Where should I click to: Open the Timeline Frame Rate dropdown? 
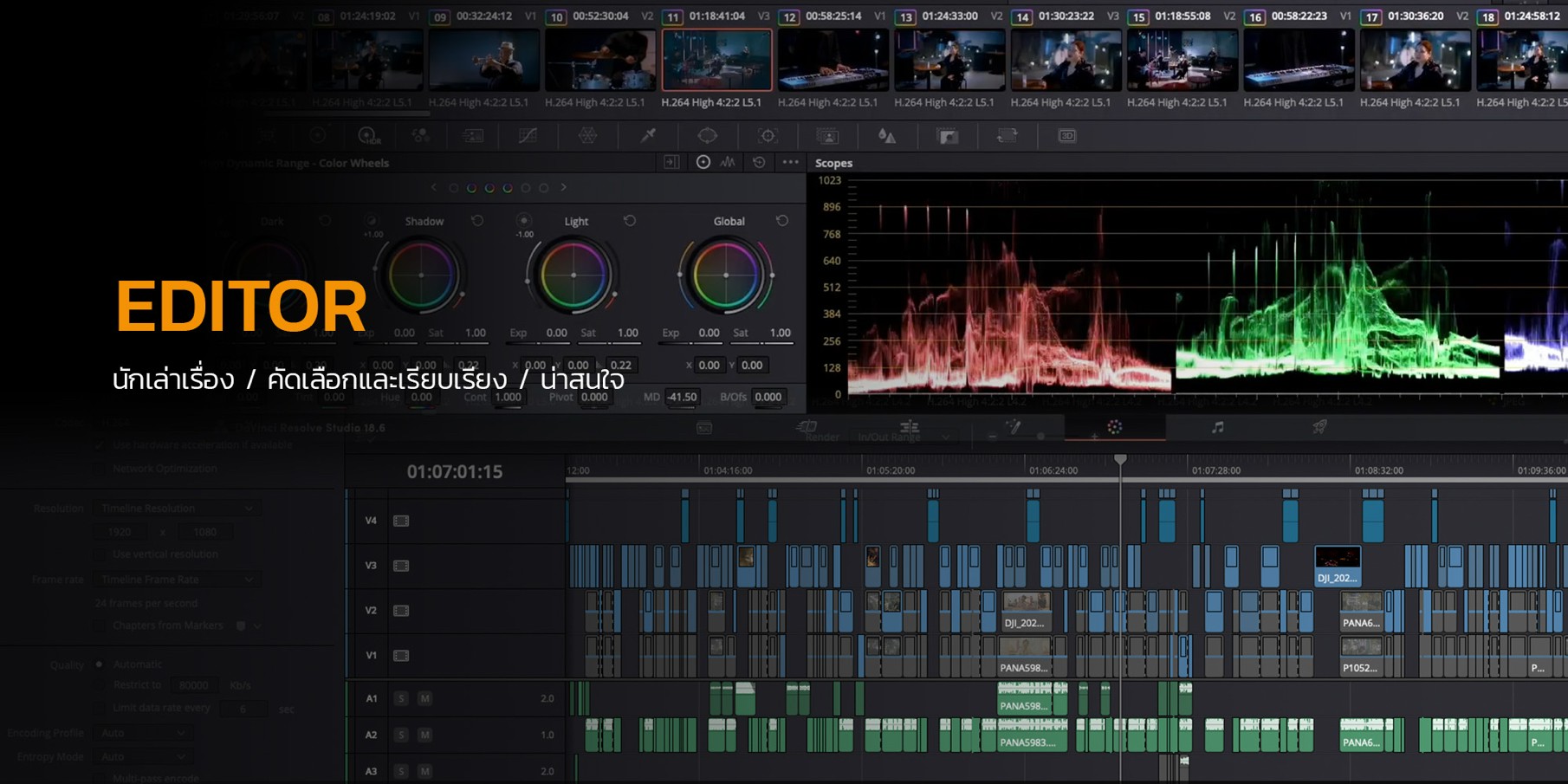pyautogui.click(x=177, y=580)
